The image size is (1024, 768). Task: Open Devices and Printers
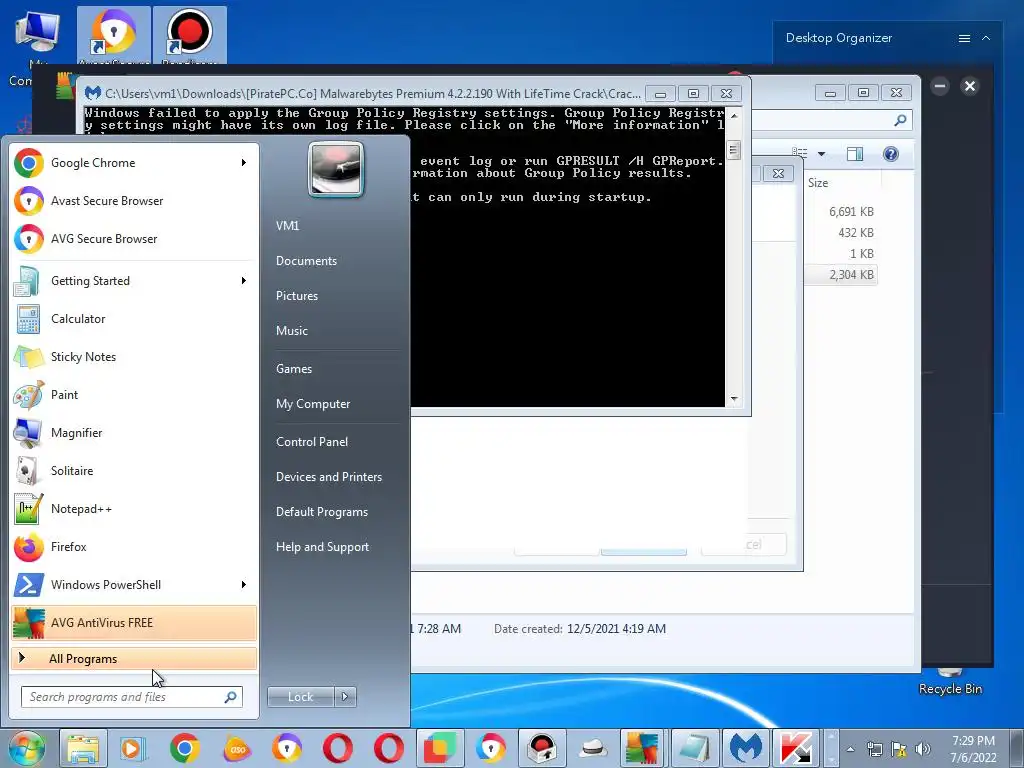coord(328,477)
